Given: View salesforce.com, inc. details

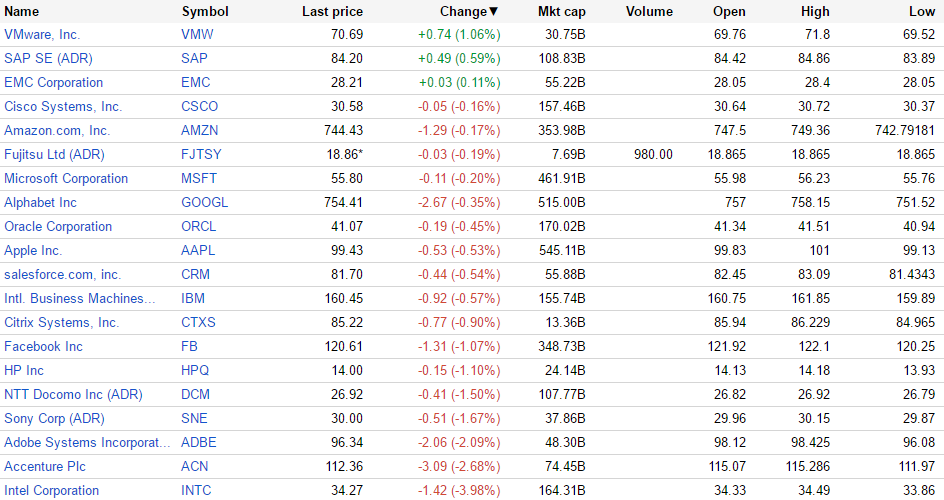Looking at the screenshot, I should (x=62, y=275).
